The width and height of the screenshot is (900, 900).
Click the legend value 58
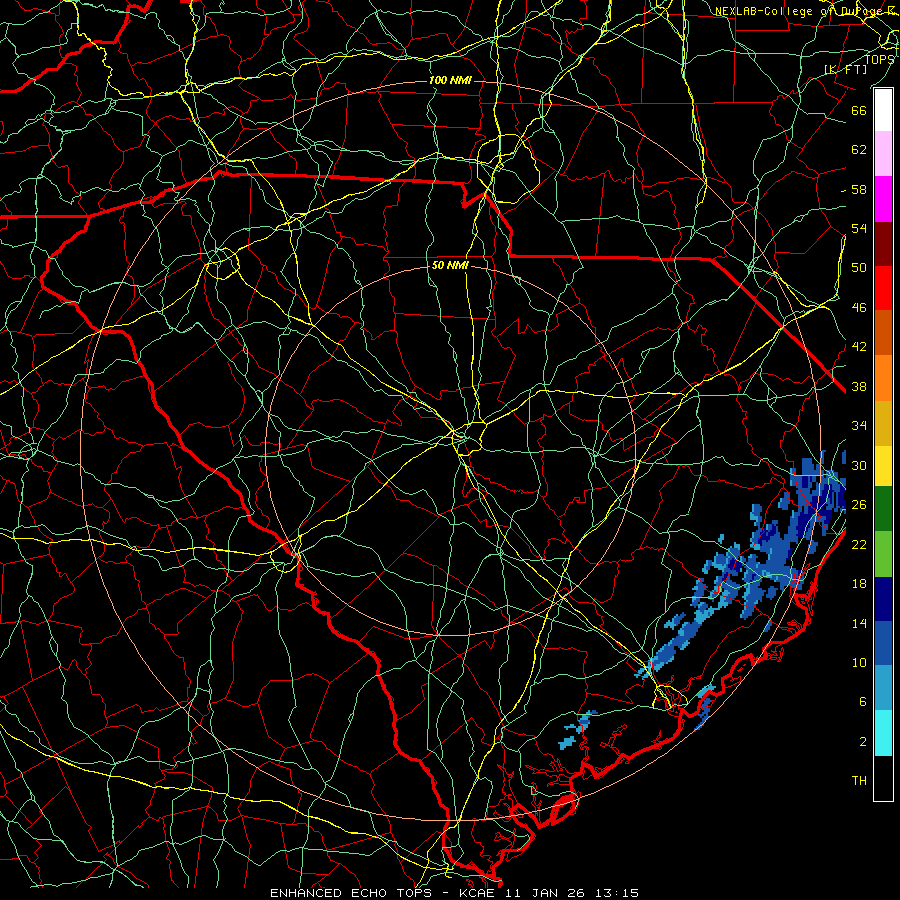pos(859,189)
